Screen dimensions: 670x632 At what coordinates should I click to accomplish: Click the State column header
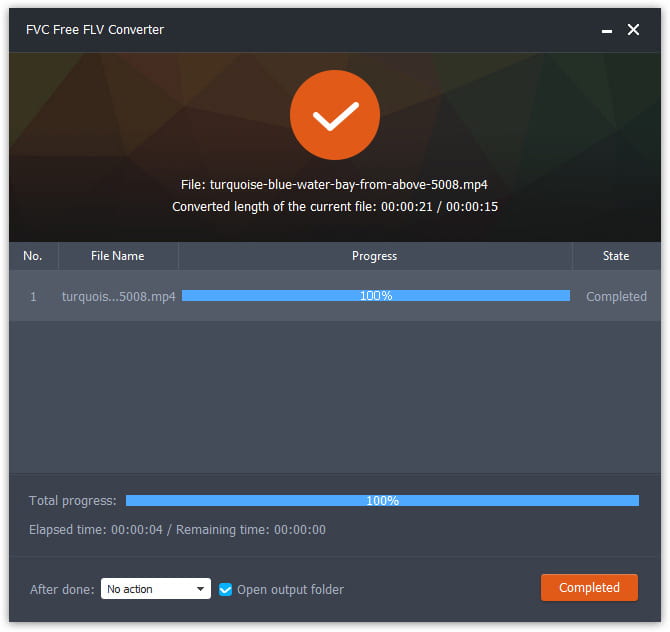click(616, 256)
